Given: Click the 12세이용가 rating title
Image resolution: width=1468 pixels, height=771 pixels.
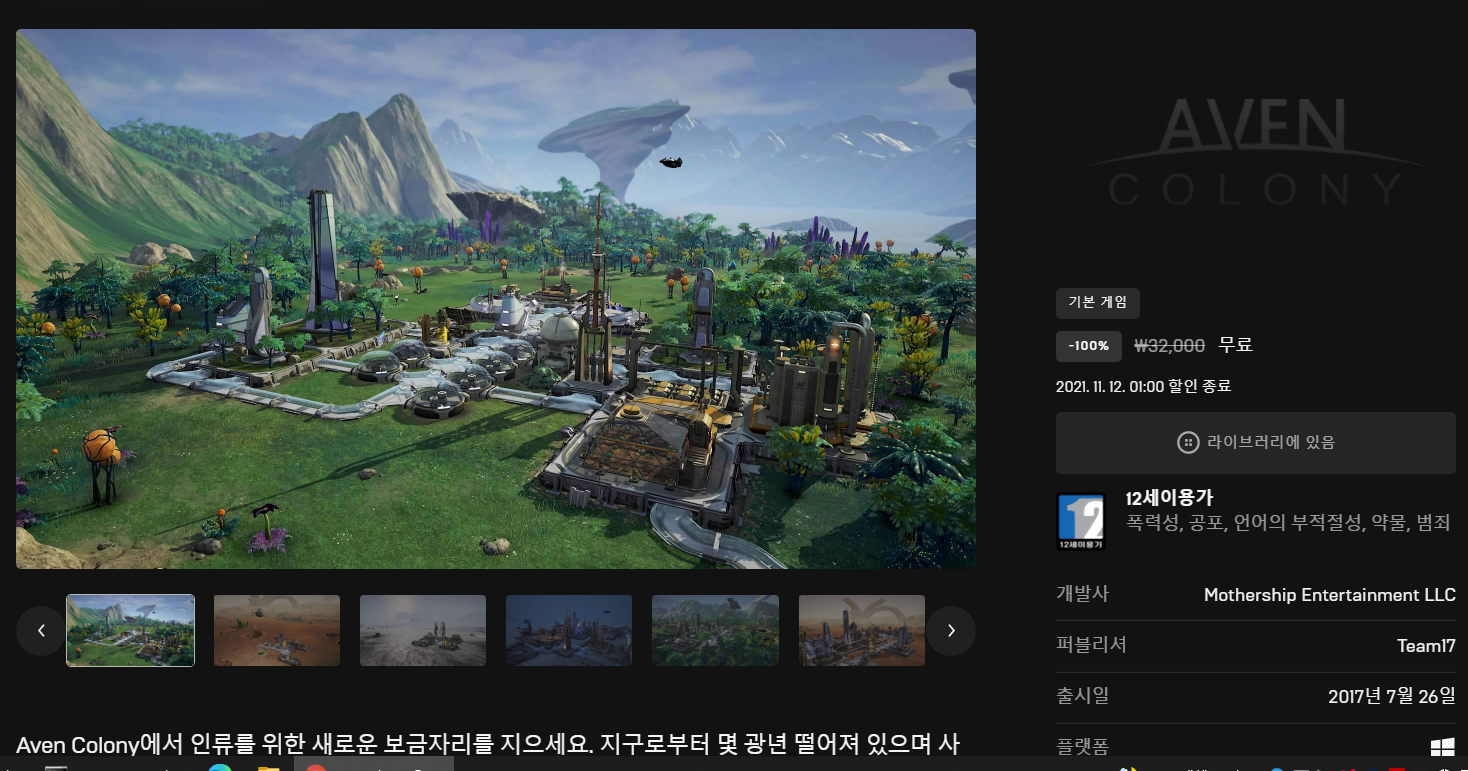Looking at the screenshot, I should click(1169, 498).
